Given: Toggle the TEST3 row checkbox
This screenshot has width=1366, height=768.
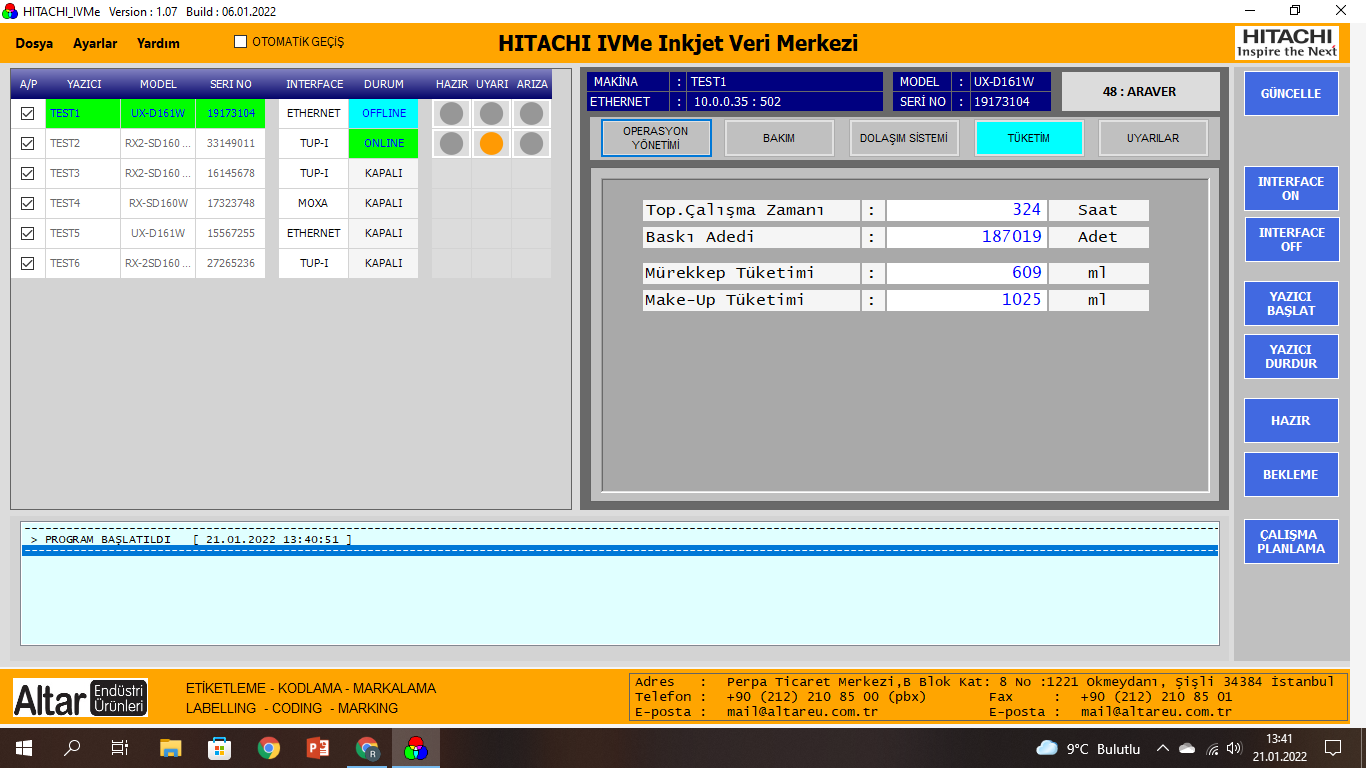Looking at the screenshot, I should (28, 174).
